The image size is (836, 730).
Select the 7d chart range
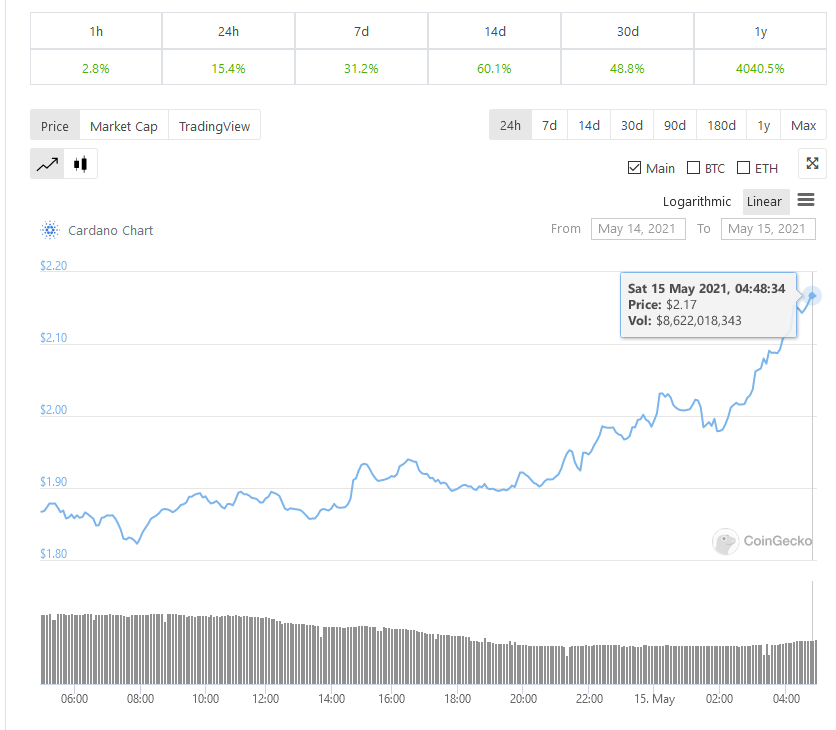pos(549,125)
